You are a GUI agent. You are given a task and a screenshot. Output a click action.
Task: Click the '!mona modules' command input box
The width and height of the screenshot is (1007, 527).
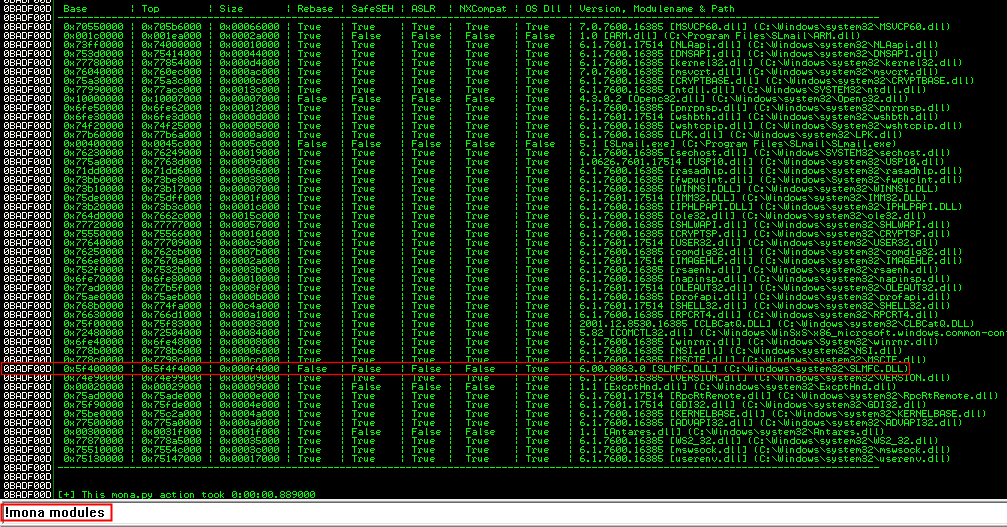[x=504, y=513]
